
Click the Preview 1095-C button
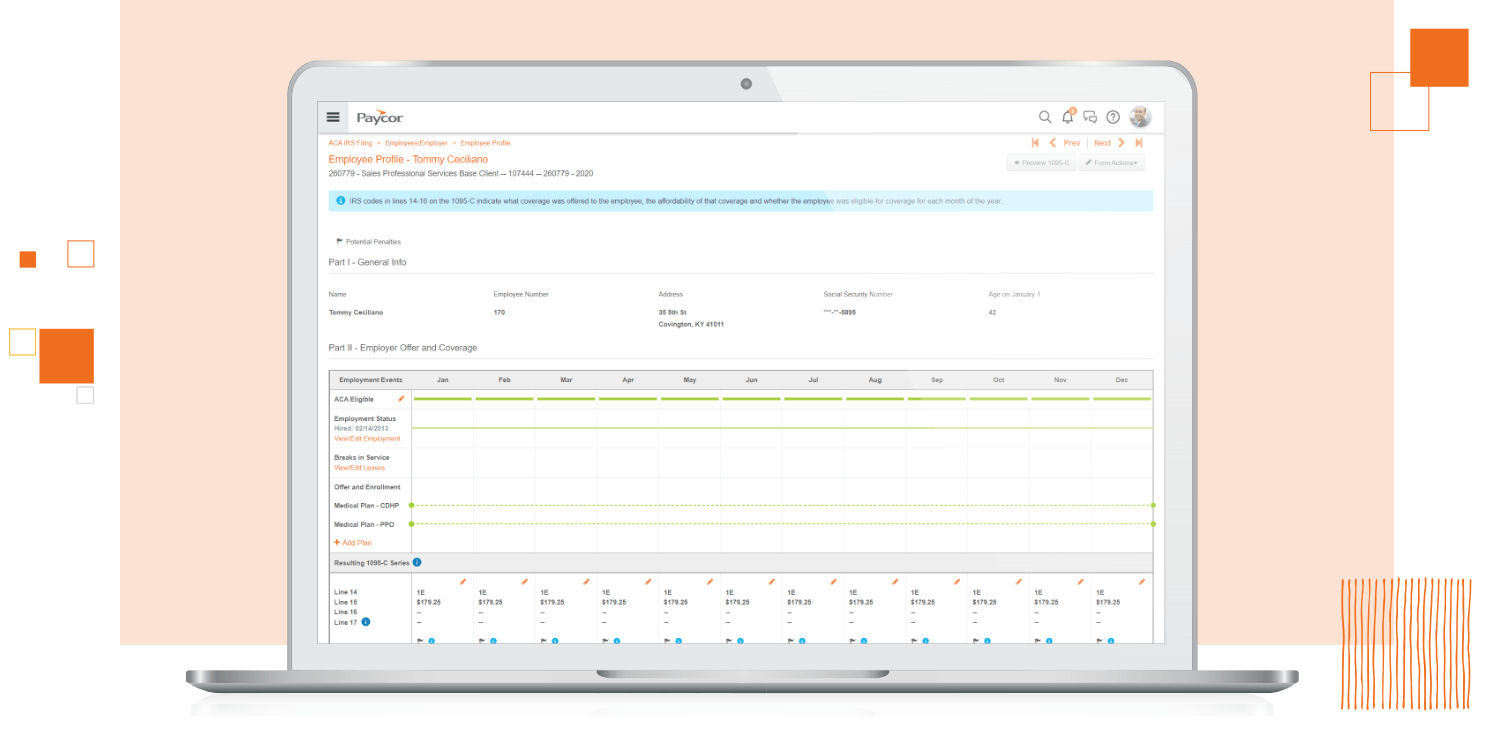[1041, 162]
